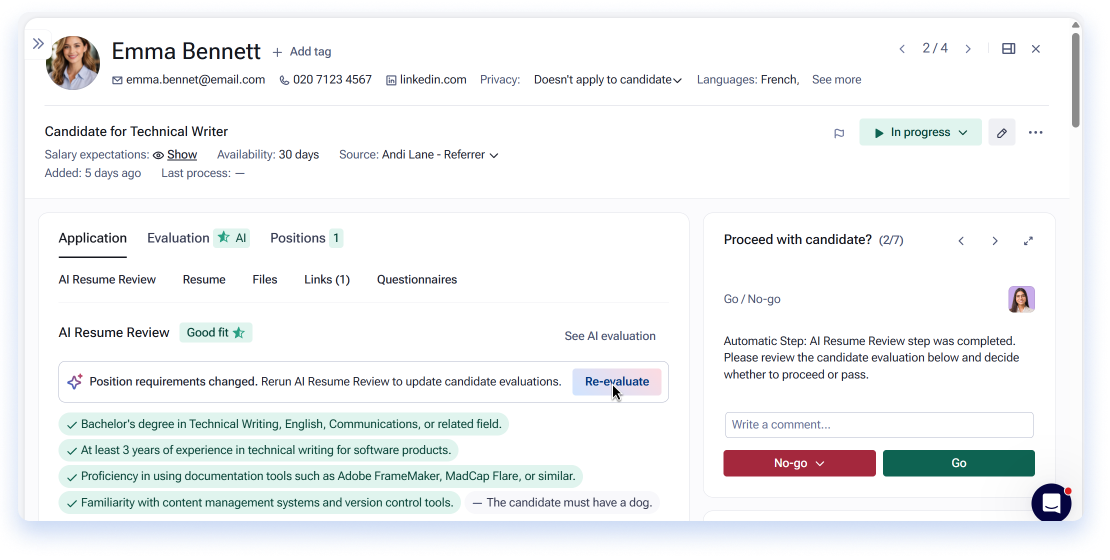This screenshot has width=1110, height=560.
Task: Click the green Go button
Action: tap(959, 463)
